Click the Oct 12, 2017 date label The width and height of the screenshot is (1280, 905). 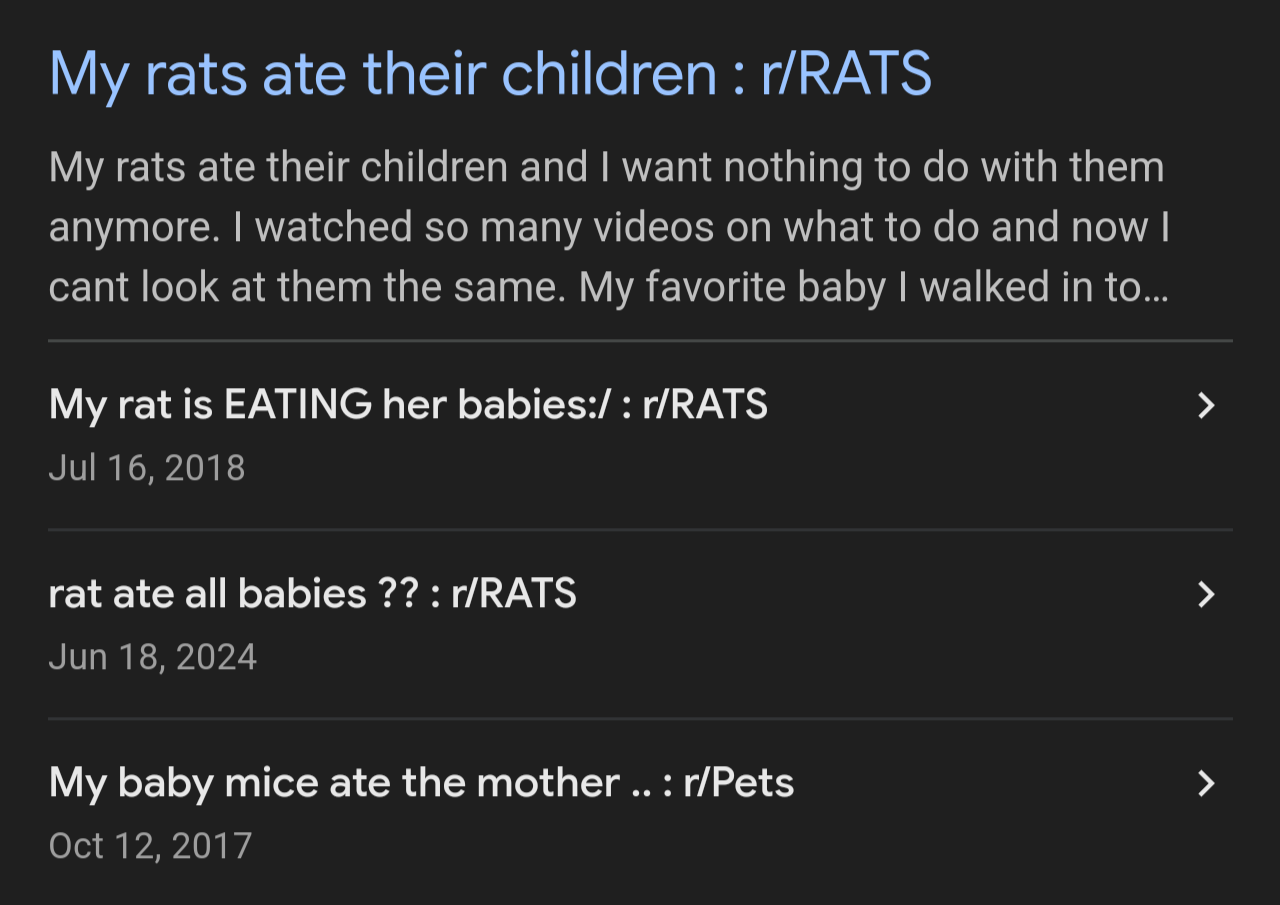pyautogui.click(x=150, y=846)
